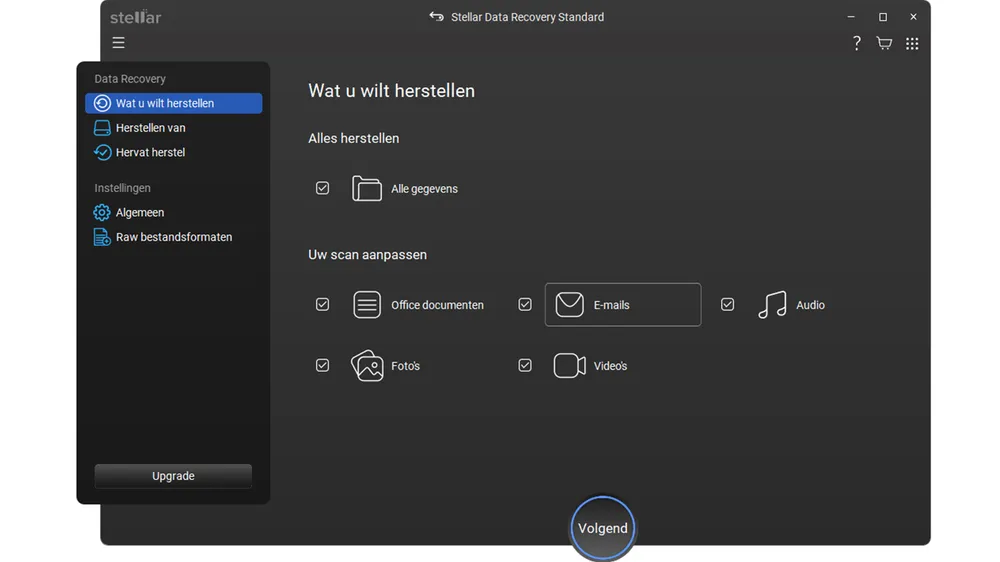Toggle the 'E-mails' checkbox
The image size is (1000, 562).
click(525, 304)
